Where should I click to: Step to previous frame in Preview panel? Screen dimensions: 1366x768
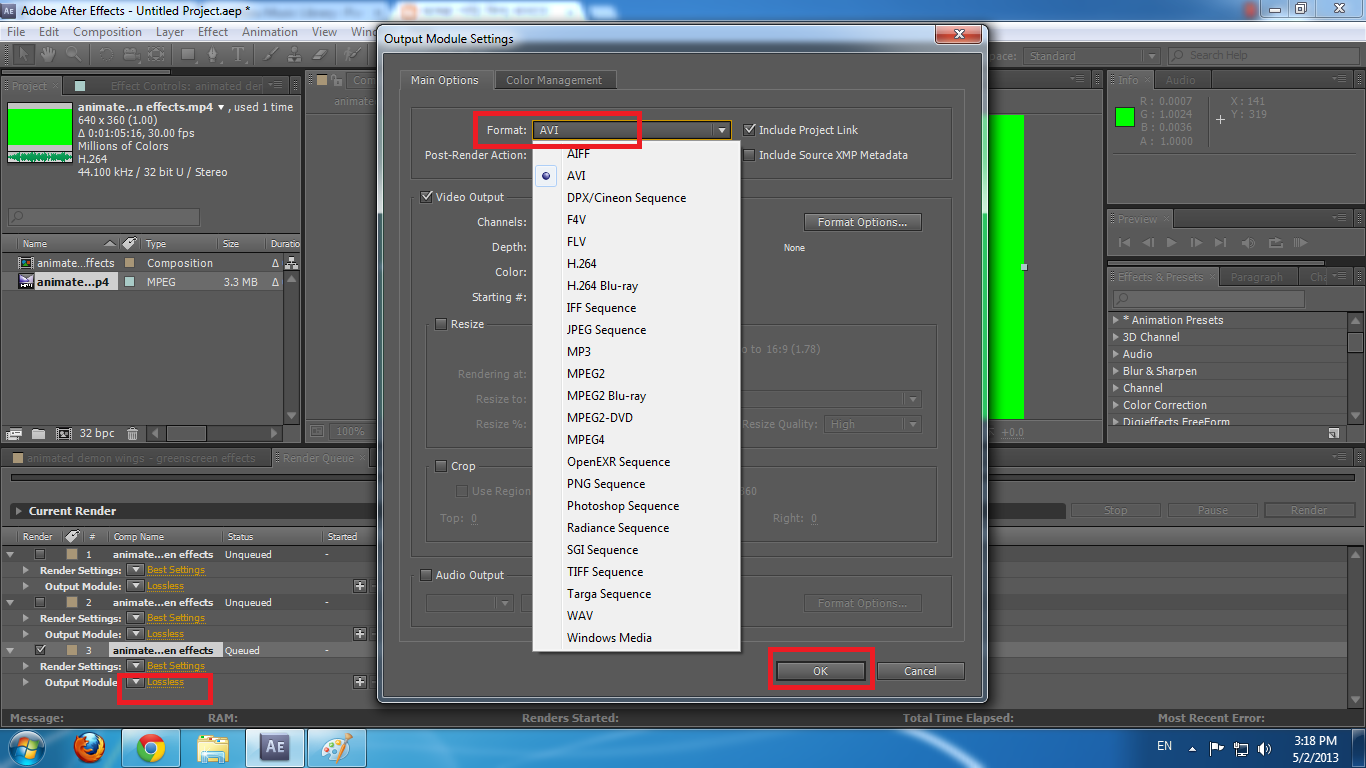(1148, 243)
